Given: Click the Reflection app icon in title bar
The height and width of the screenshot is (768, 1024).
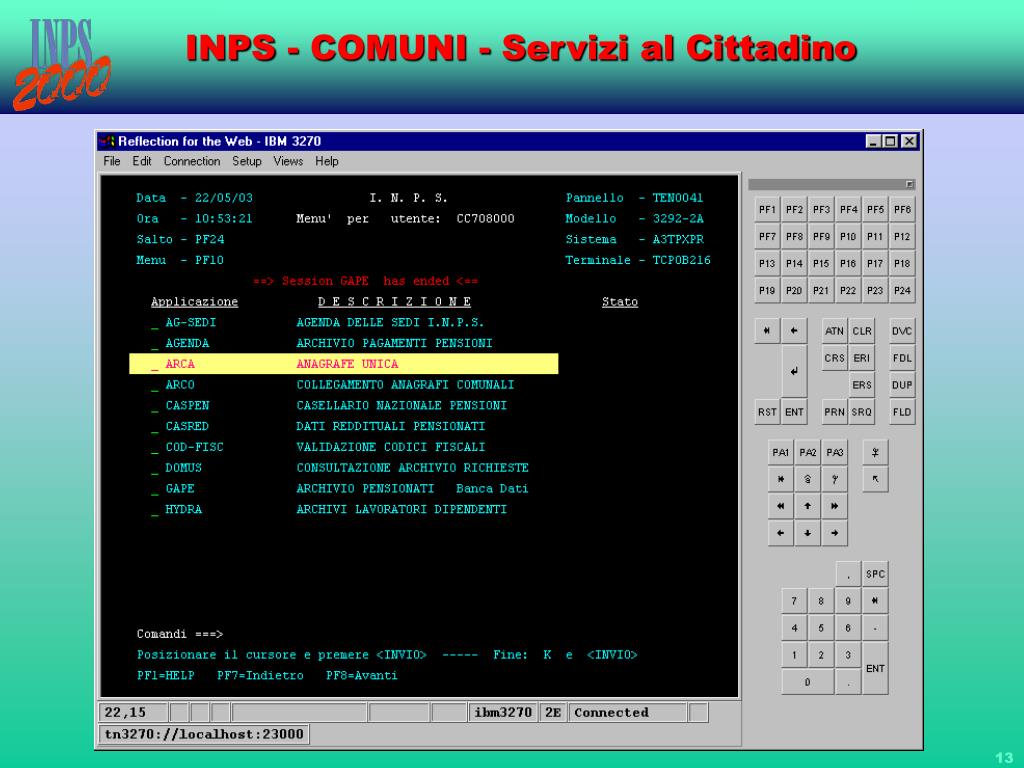Looking at the screenshot, I should pos(107,141).
